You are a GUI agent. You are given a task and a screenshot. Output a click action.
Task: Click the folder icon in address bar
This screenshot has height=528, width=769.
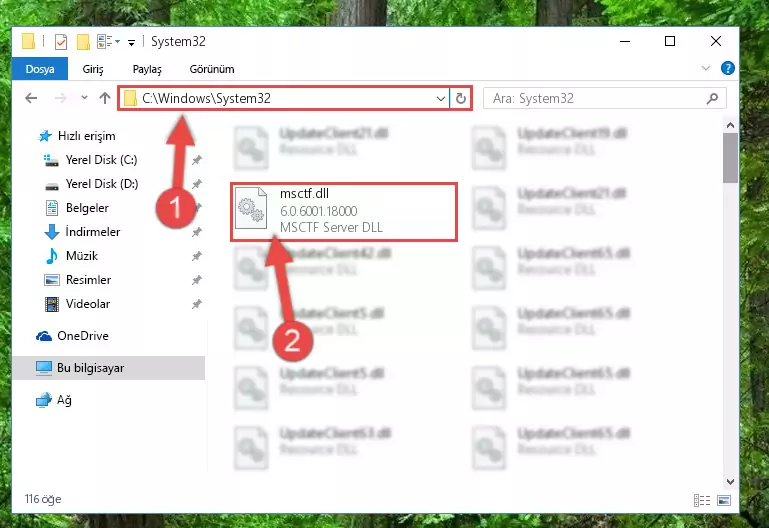[130, 99]
